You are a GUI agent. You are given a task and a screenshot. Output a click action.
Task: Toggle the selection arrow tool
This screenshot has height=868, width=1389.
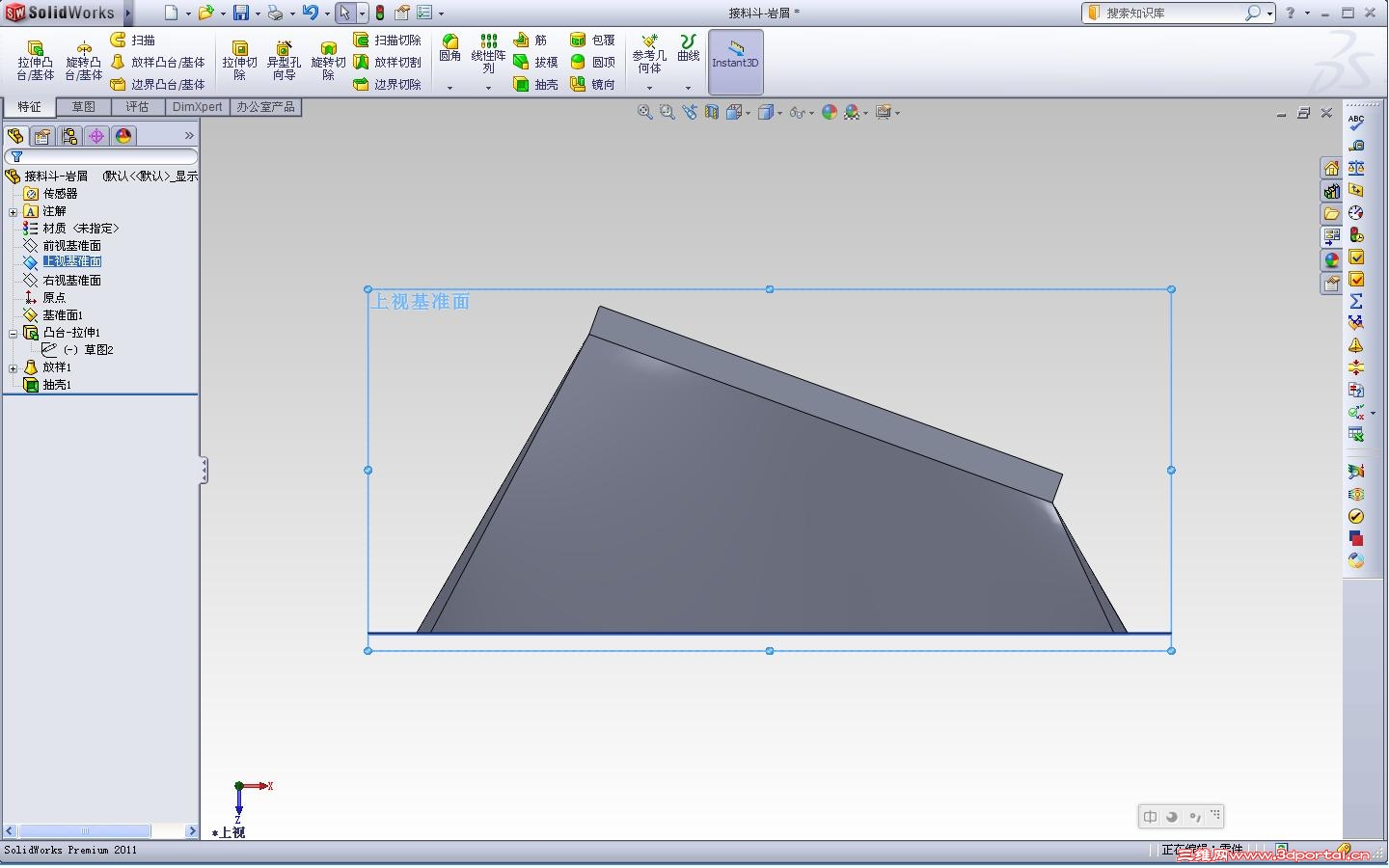344,13
